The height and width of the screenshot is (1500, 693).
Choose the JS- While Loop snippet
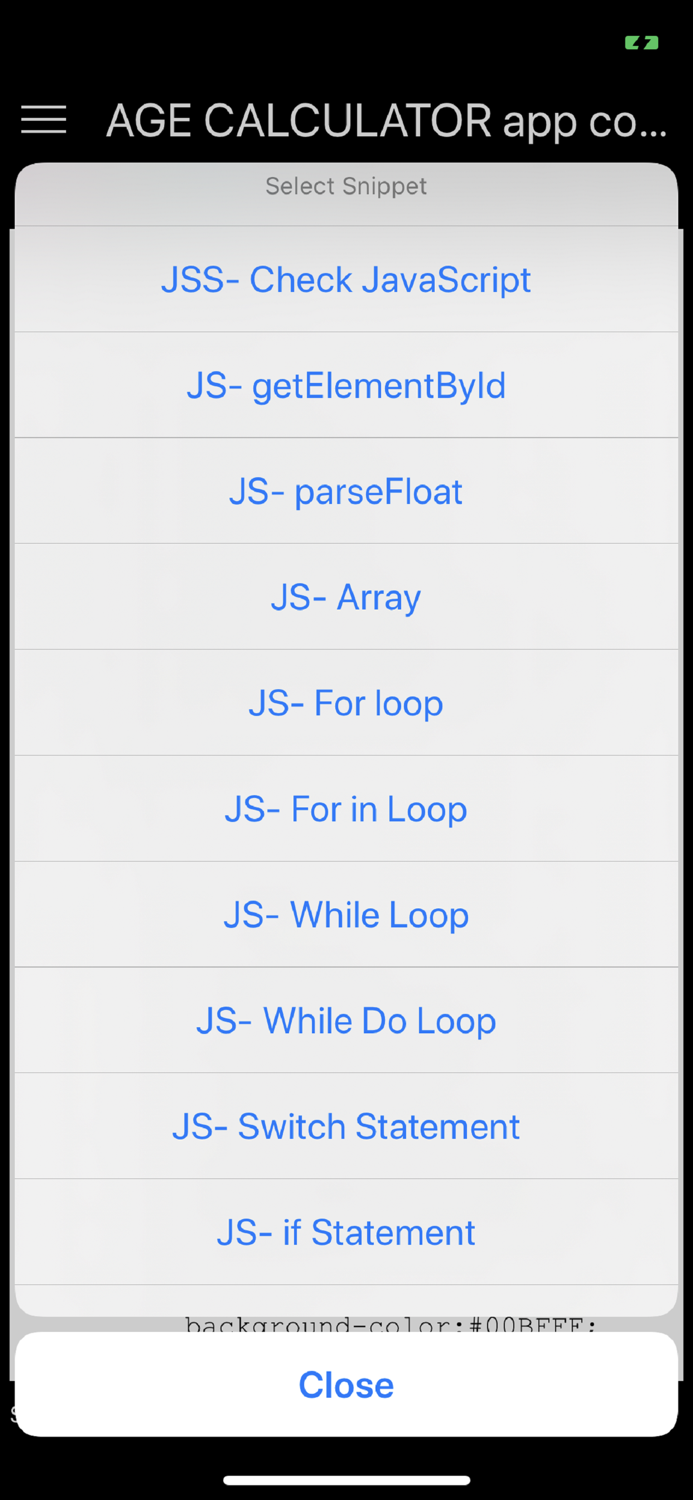click(x=346, y=914)
